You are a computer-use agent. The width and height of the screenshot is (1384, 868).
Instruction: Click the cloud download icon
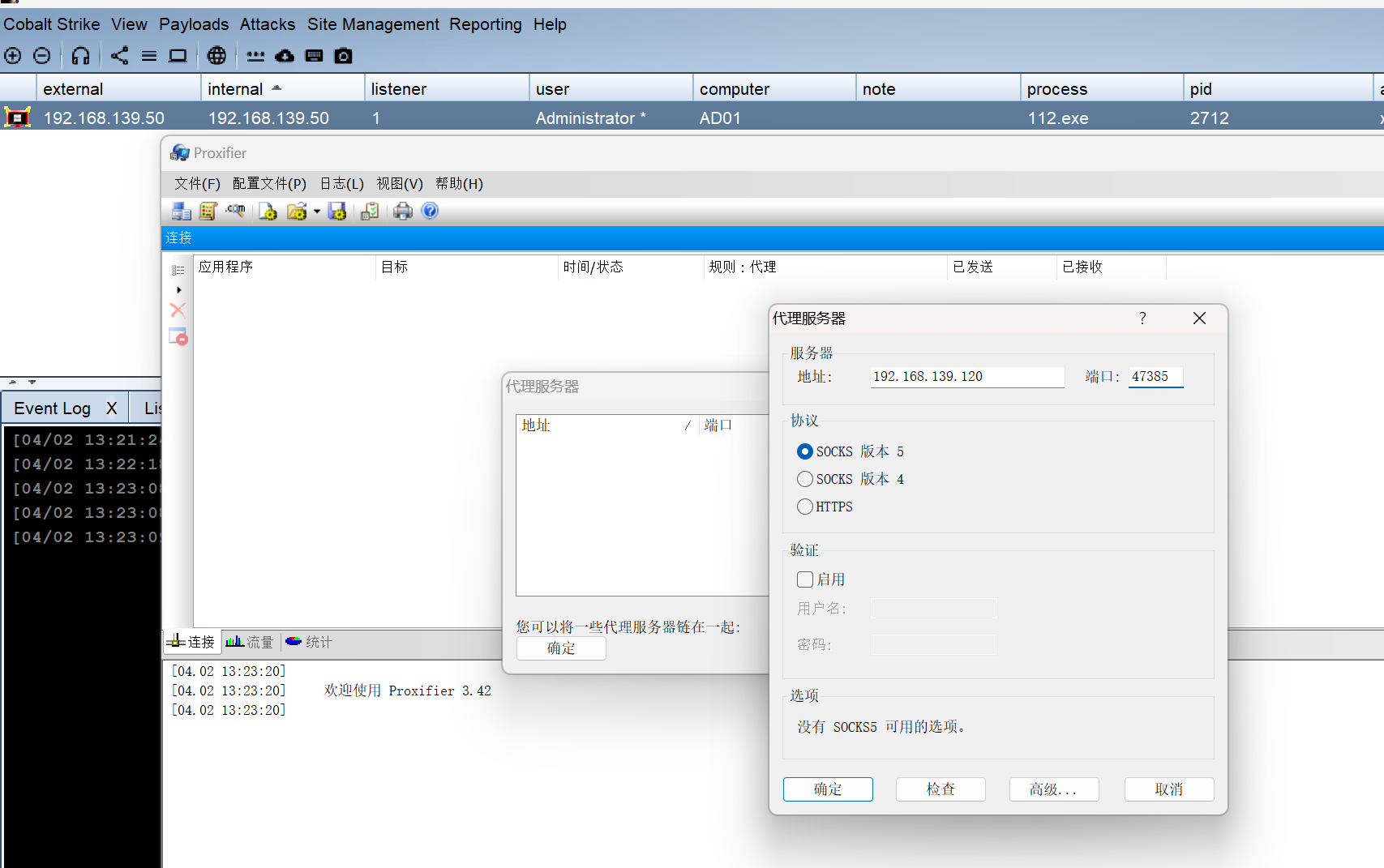click(285, 56)
